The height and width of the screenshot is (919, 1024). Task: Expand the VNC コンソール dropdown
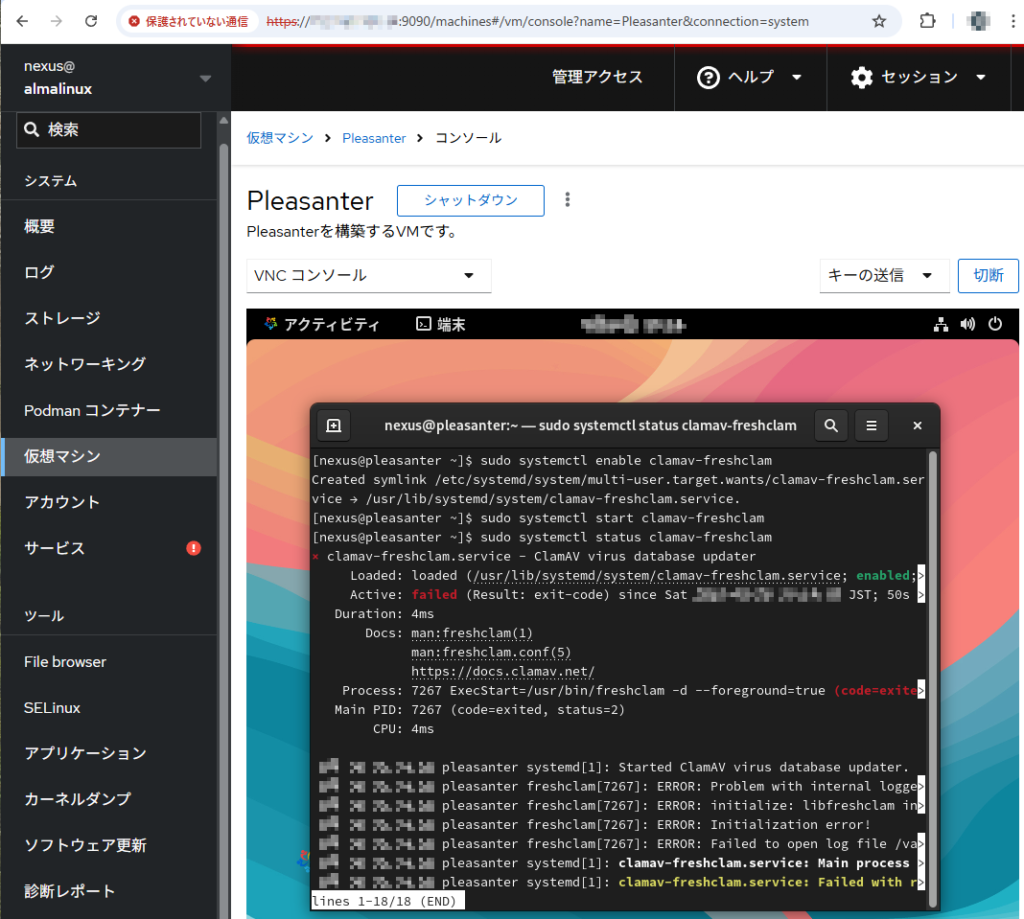point(368,276)
